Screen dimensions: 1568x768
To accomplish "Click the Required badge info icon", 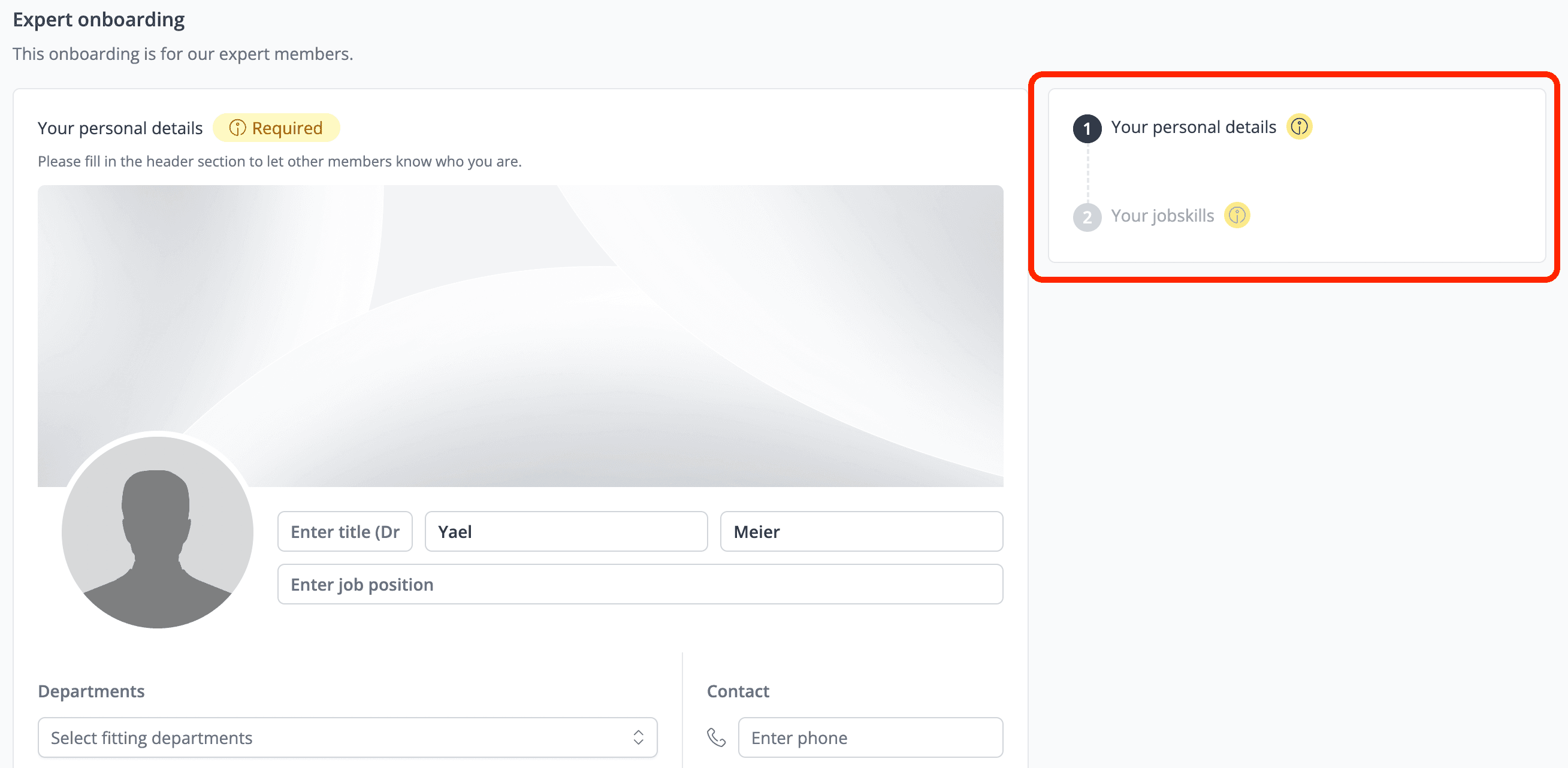I will coord(237,128).
